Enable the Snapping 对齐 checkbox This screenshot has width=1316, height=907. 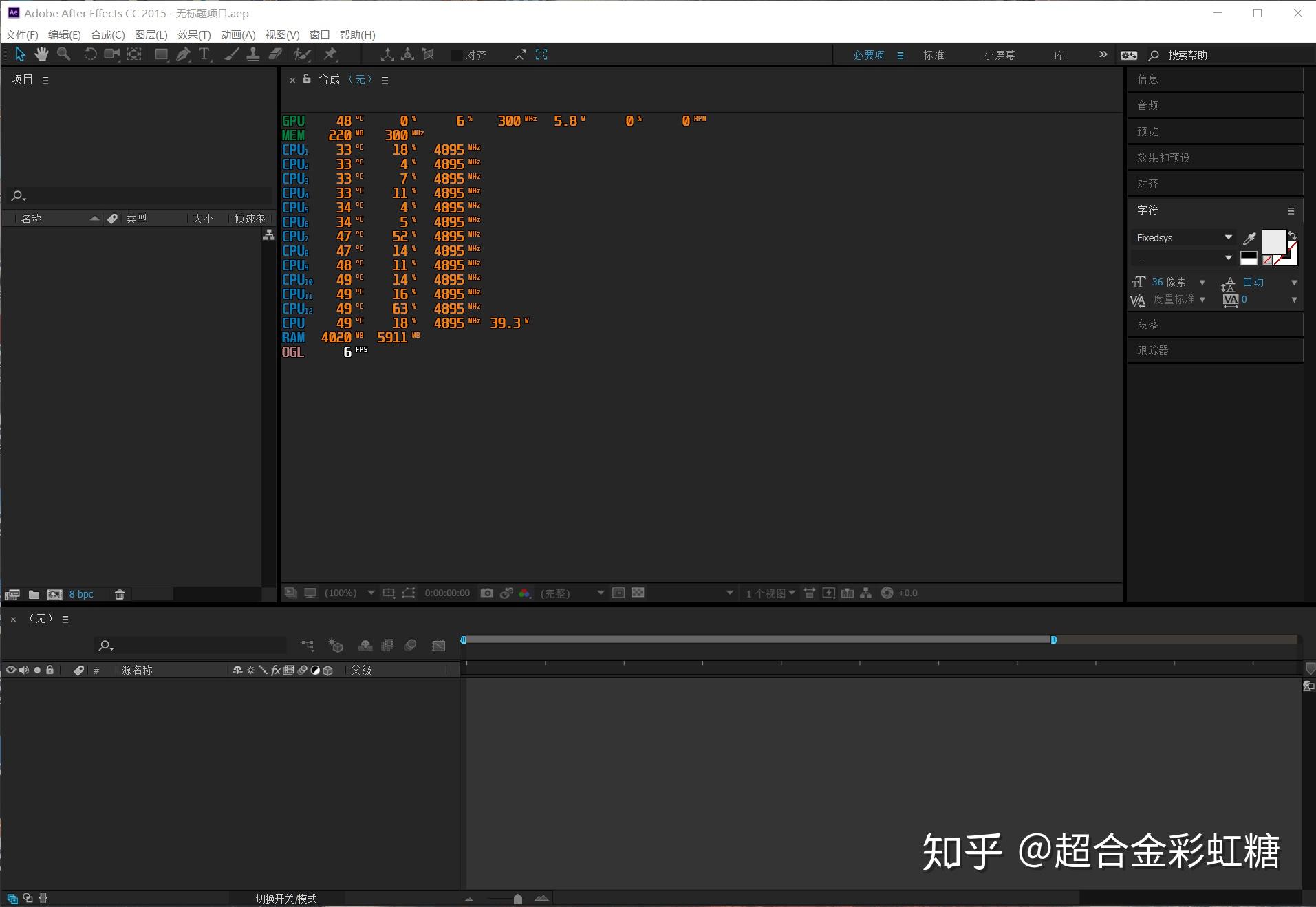point(456,55)
